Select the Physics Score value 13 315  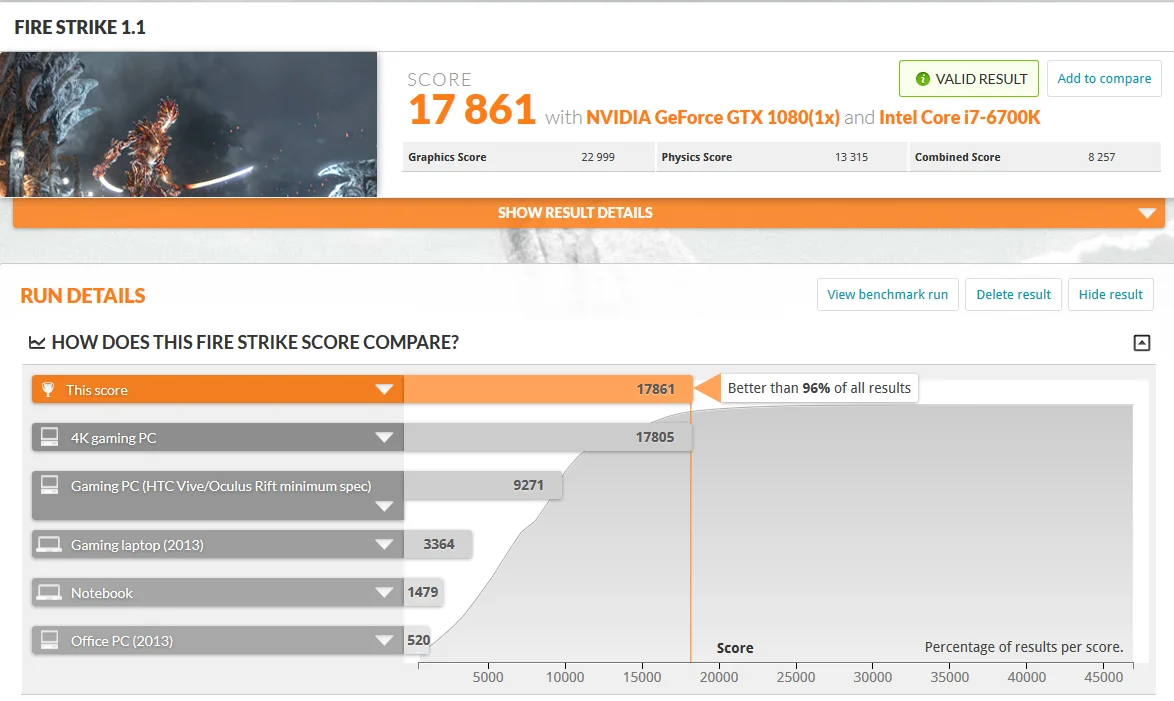tap(851, 157)
